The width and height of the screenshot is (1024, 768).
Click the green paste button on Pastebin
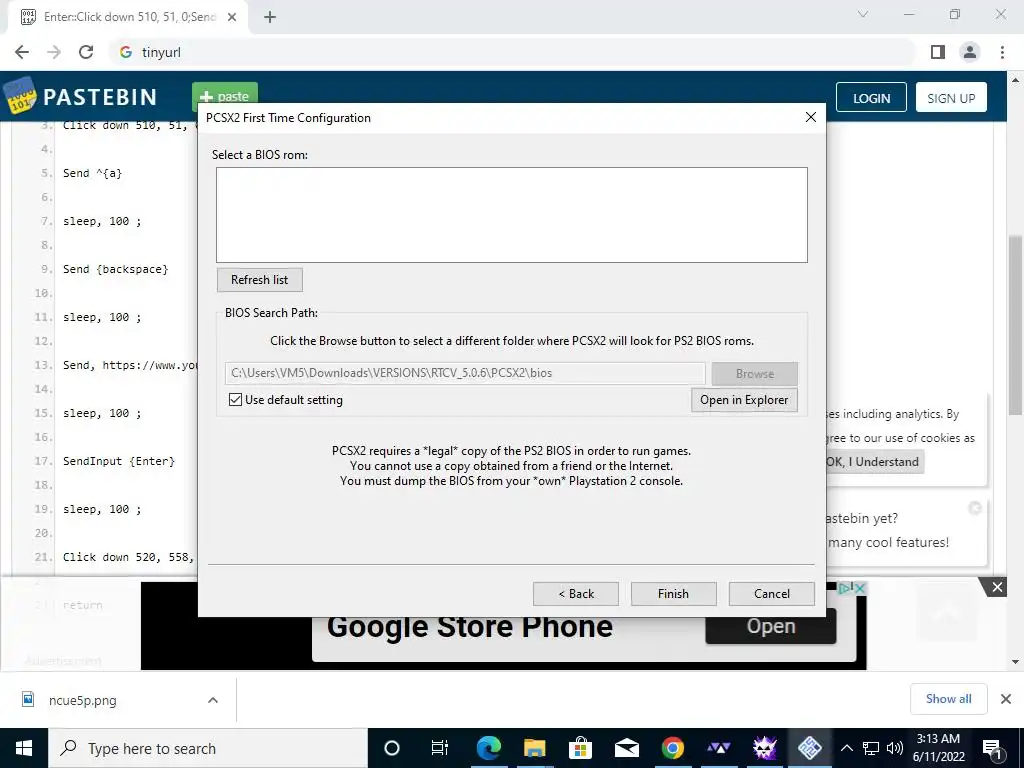225,95
